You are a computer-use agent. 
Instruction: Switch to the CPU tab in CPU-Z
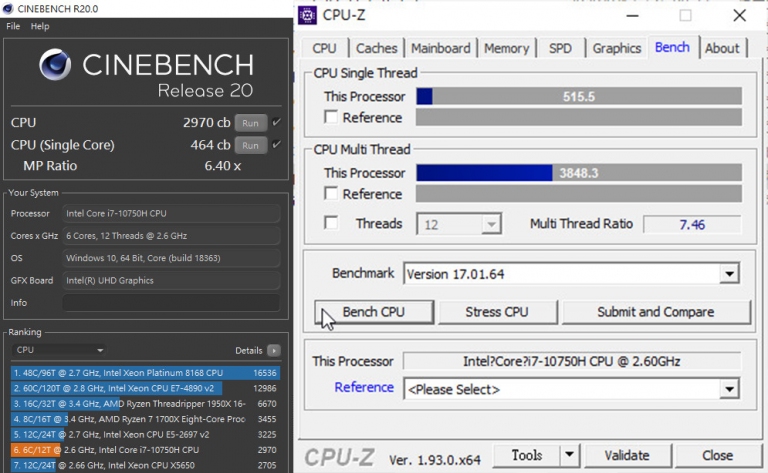tap(324, 48)
